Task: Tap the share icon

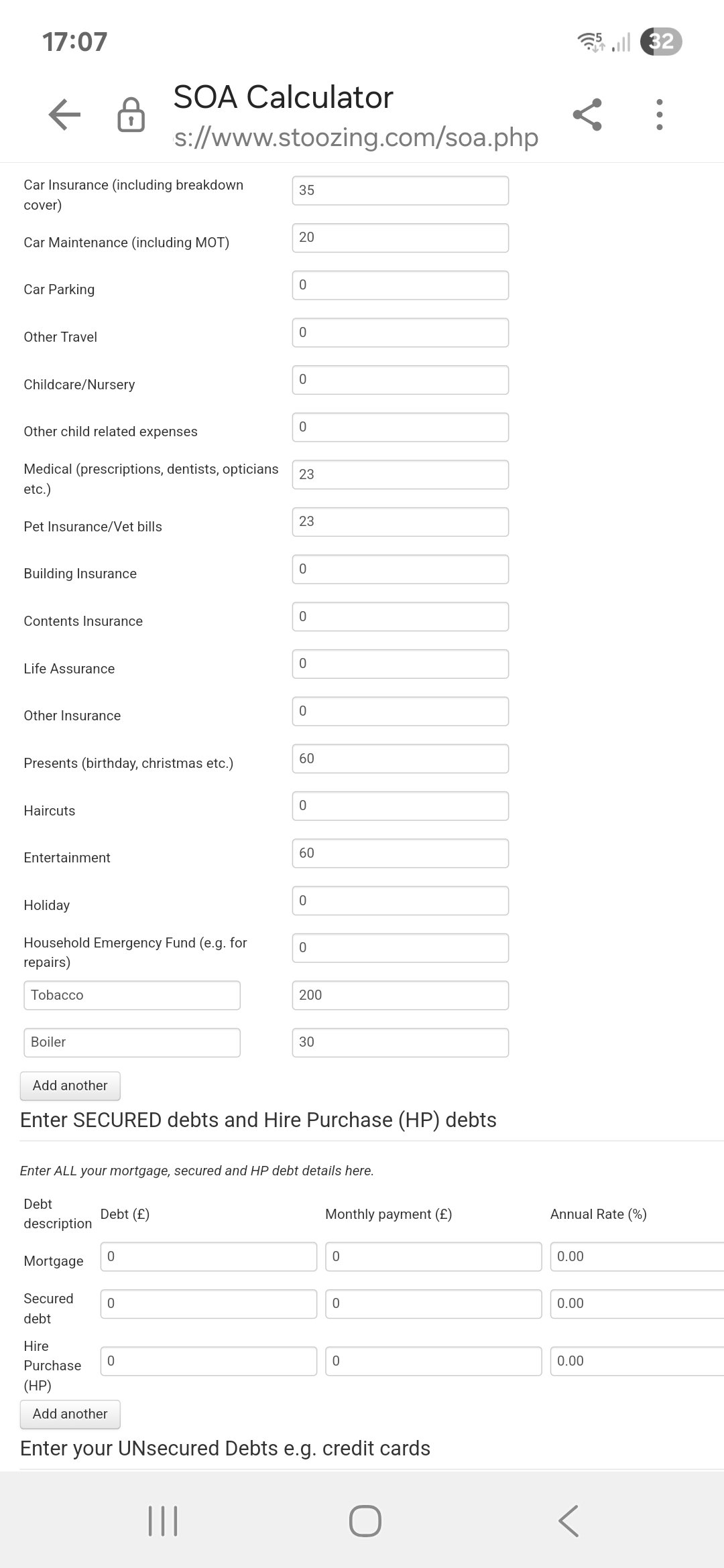Action: [x=587, y=115]
